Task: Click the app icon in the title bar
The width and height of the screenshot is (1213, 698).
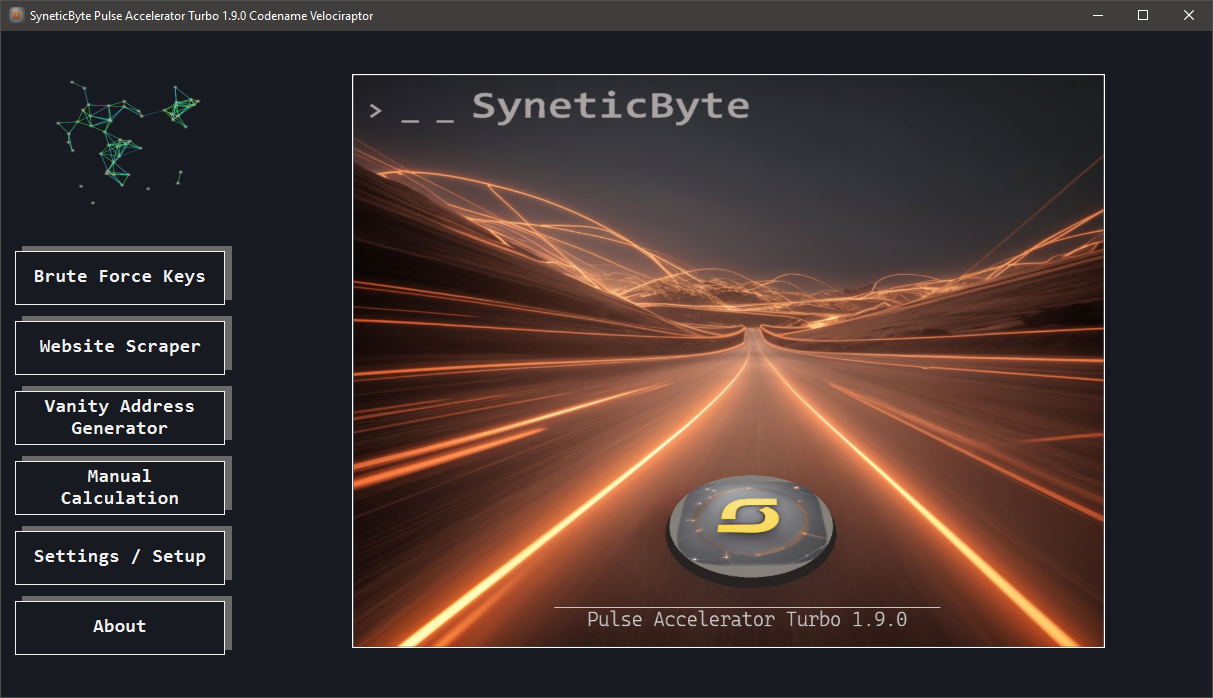Action: (16, 15)
